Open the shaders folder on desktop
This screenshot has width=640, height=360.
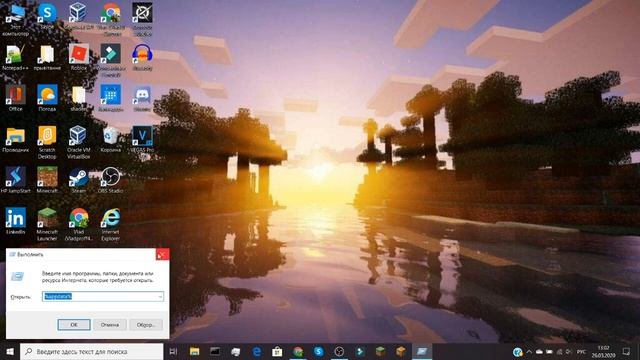[78, 98]
